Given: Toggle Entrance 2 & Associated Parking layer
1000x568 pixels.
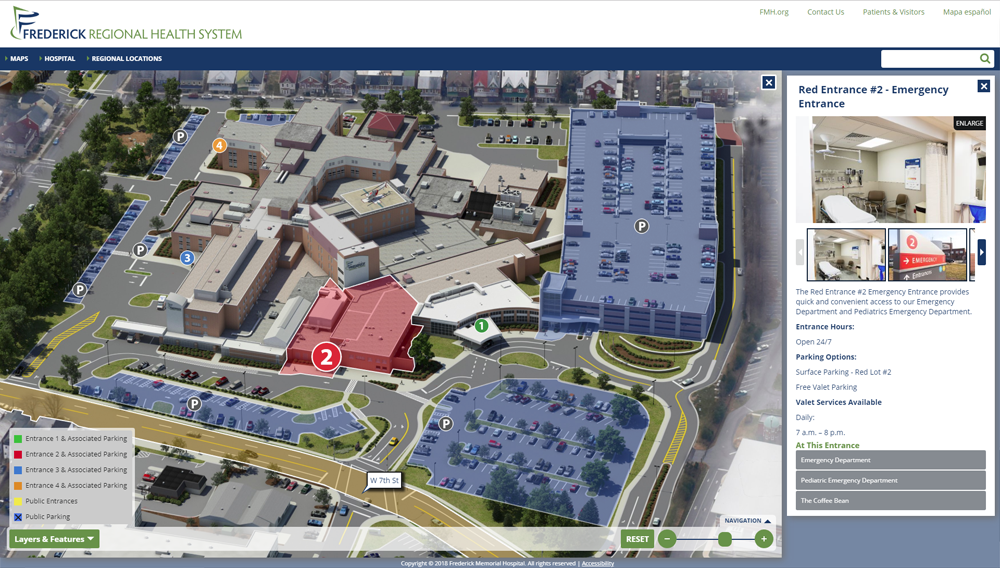Looking at the screenshot, I should pos(70,454).
